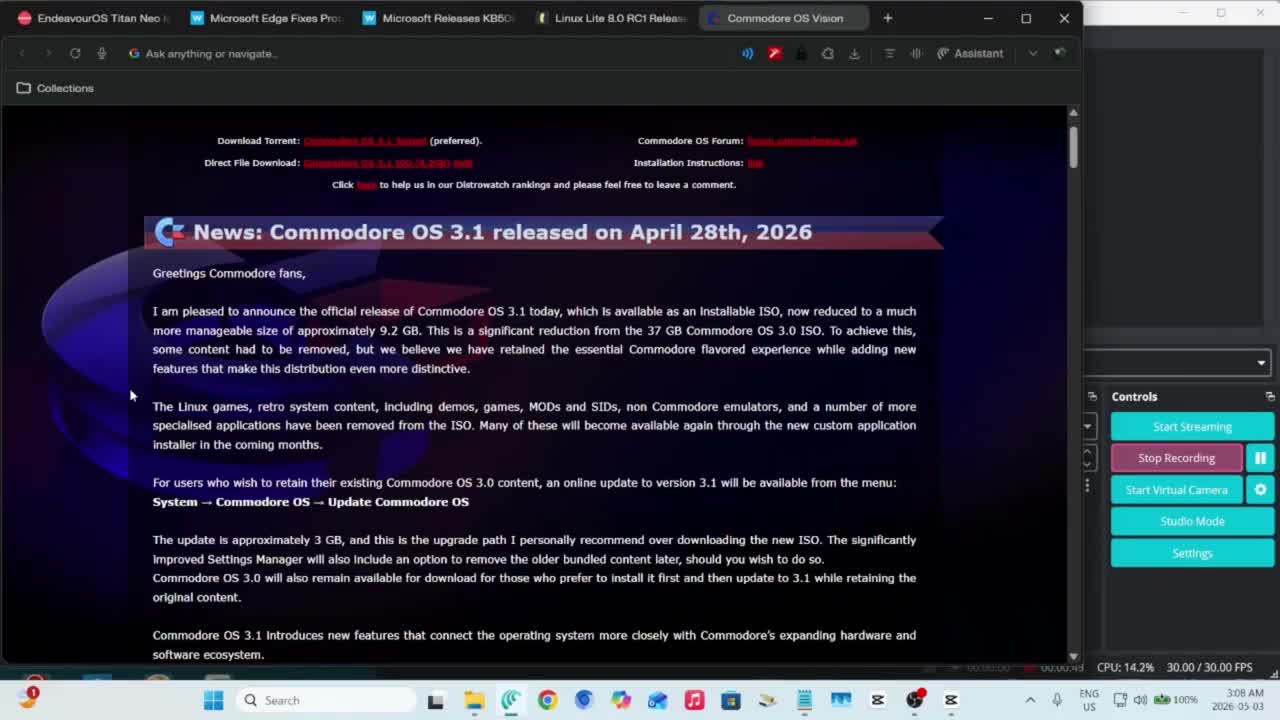Viewport: 1280px width, 720px height.
Task: Open the red extension icon in toolbar
Action: (x=774, y=53)
